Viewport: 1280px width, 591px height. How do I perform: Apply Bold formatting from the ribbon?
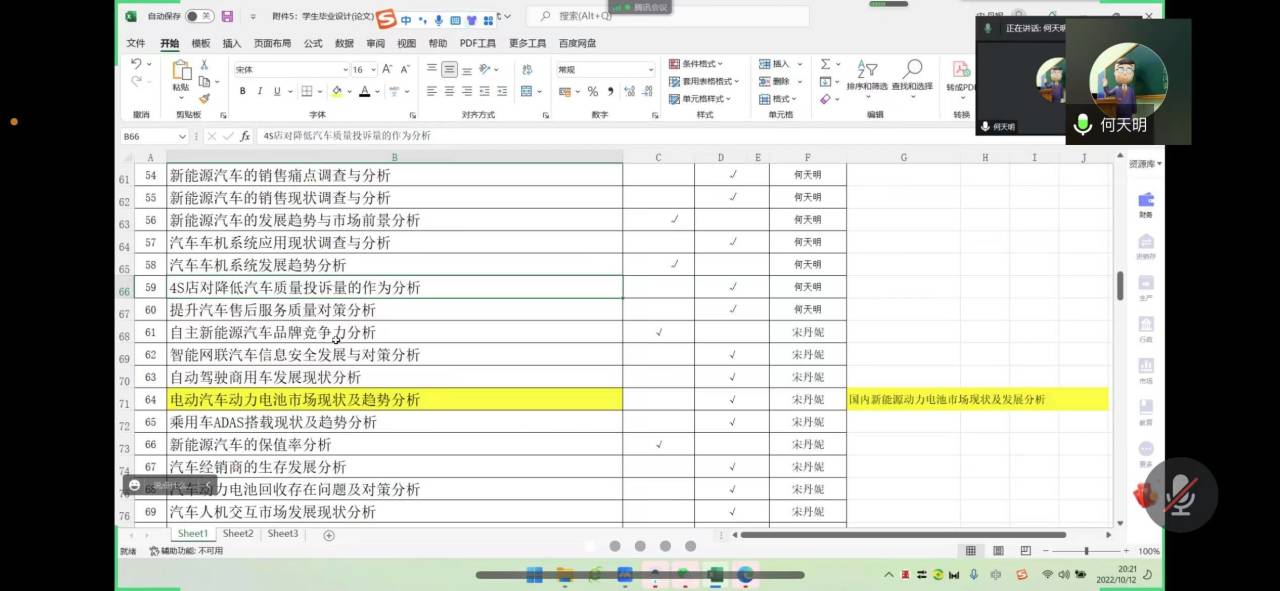242,91
